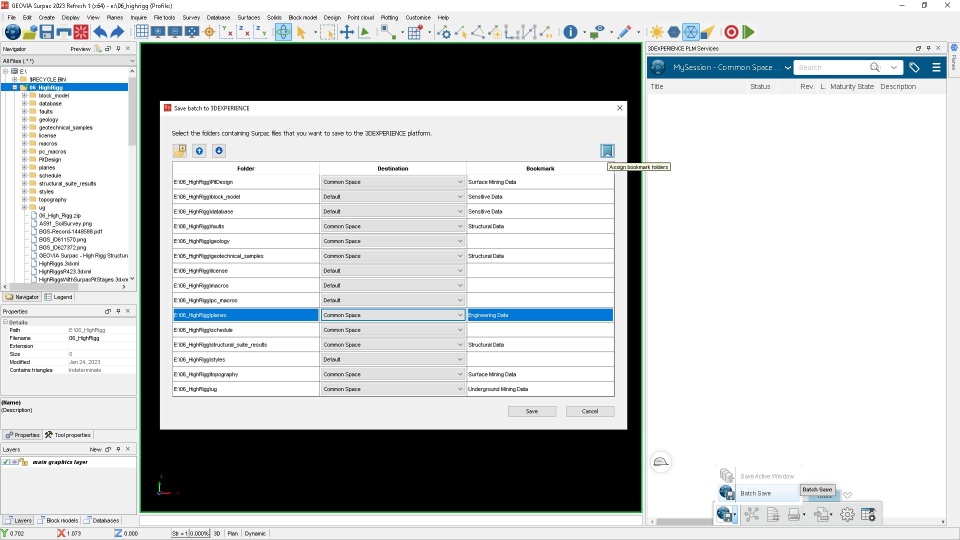
Task: Select HighRiggs.3dxml file in Navigator
Action: click(58, 263)
